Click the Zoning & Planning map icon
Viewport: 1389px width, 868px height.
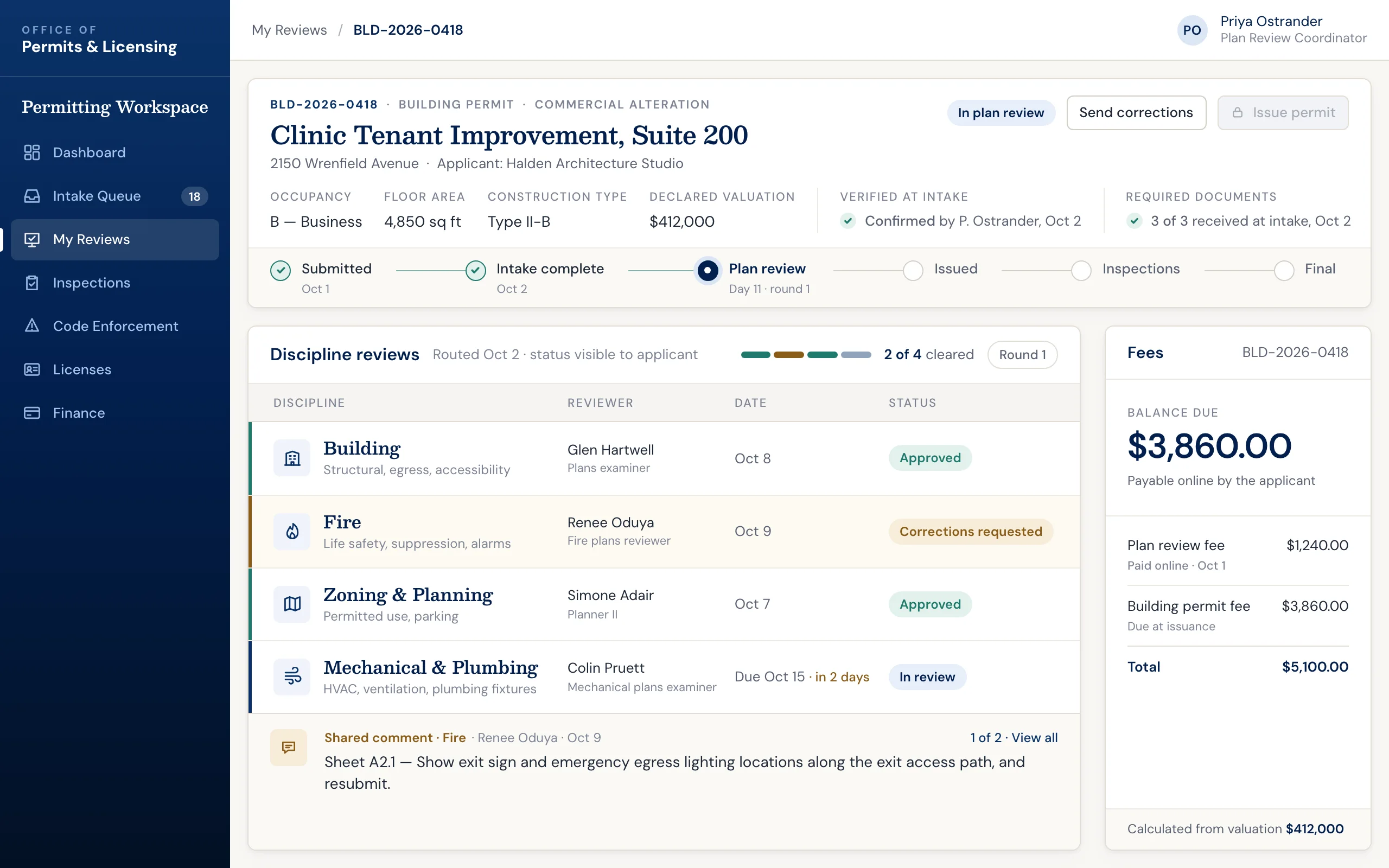click(292, 604)
